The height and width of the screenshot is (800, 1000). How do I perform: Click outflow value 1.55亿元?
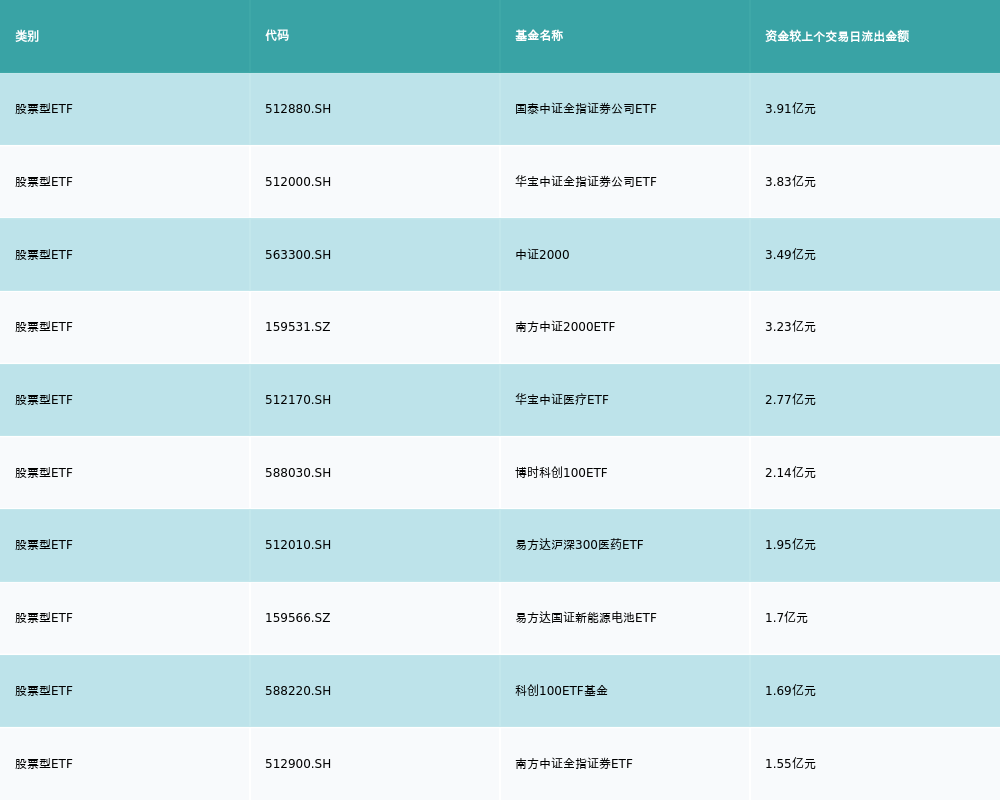click(x=790, y=764)
